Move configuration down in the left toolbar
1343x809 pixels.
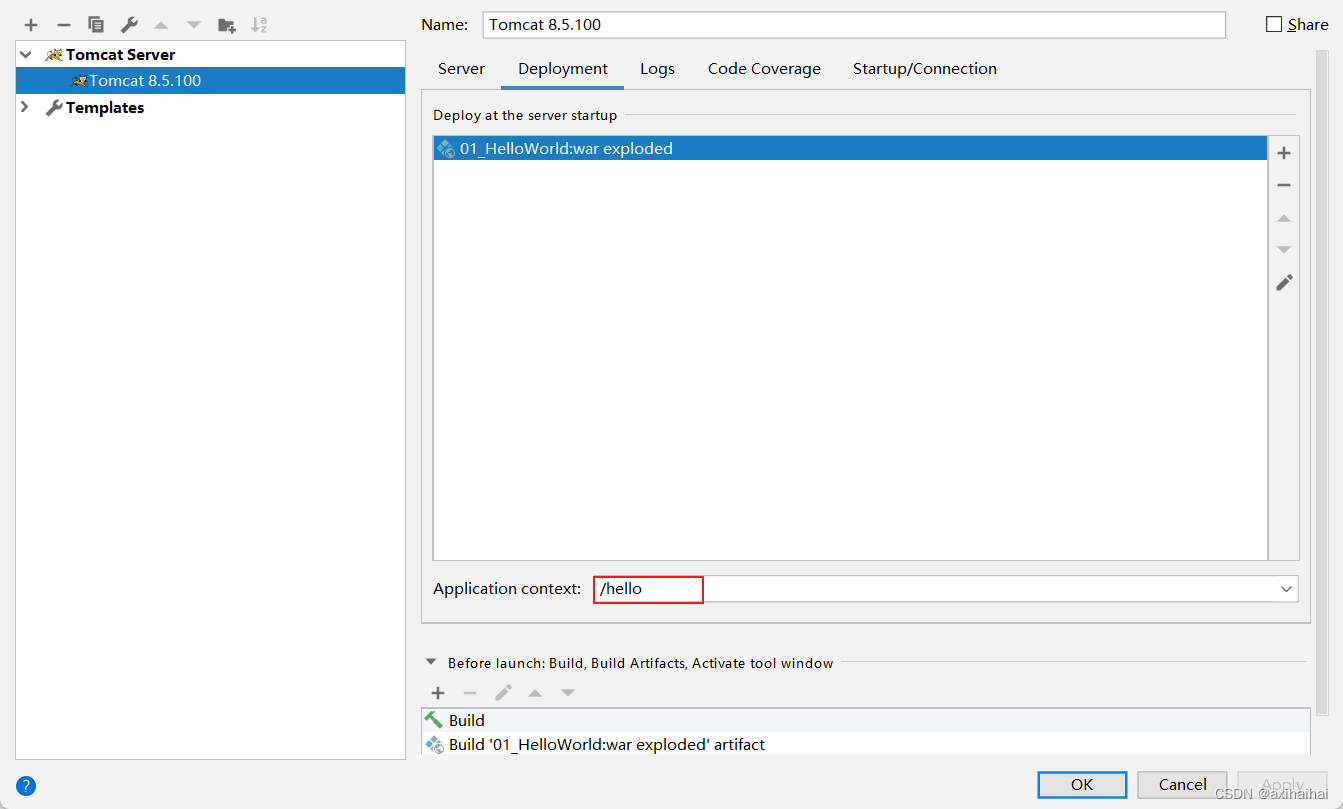pos(194,25)
